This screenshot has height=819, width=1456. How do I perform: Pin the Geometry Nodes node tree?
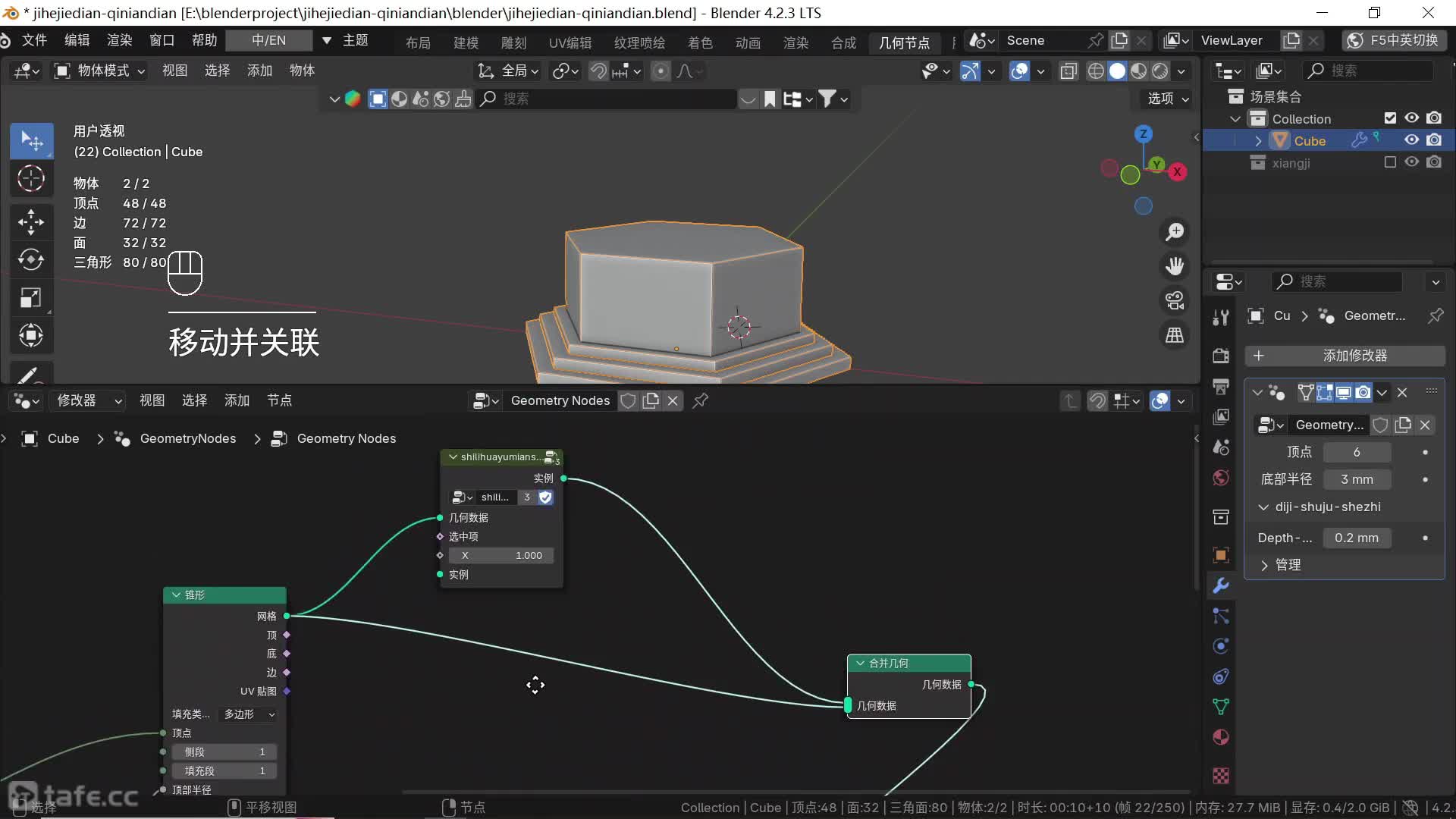701,400
